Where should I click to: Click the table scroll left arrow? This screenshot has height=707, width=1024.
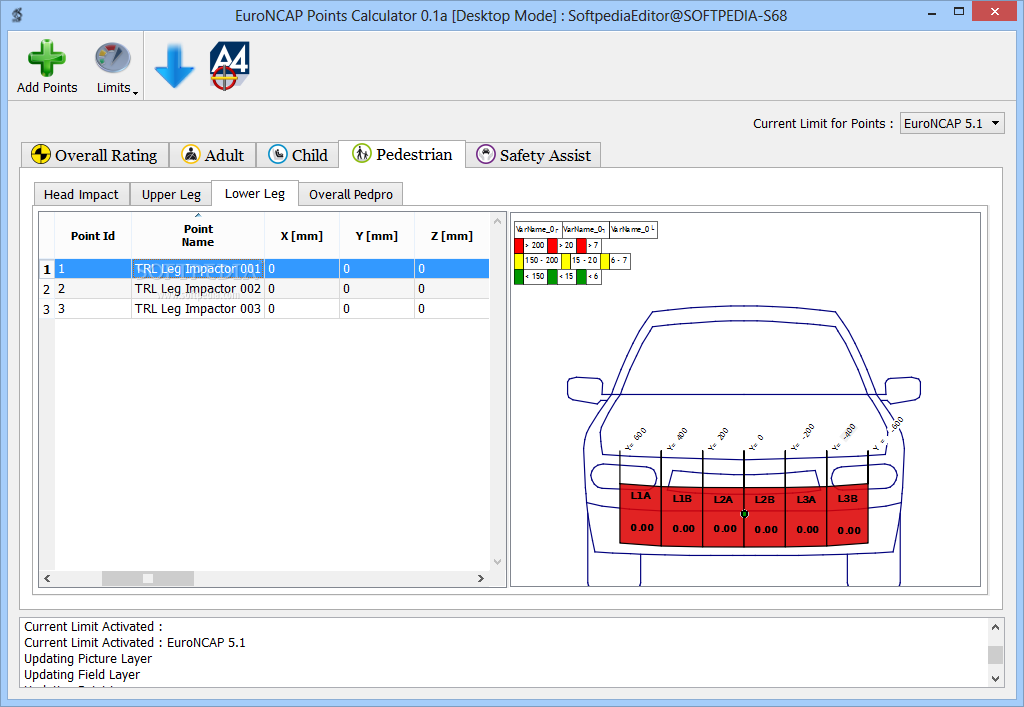[47, 578]
